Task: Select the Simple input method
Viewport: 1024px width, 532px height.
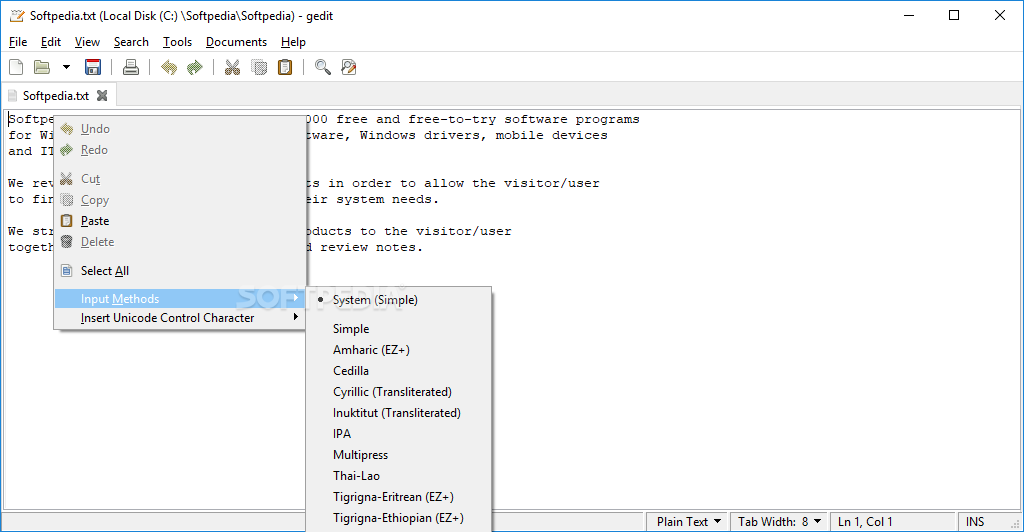Action: pos(398,329)
